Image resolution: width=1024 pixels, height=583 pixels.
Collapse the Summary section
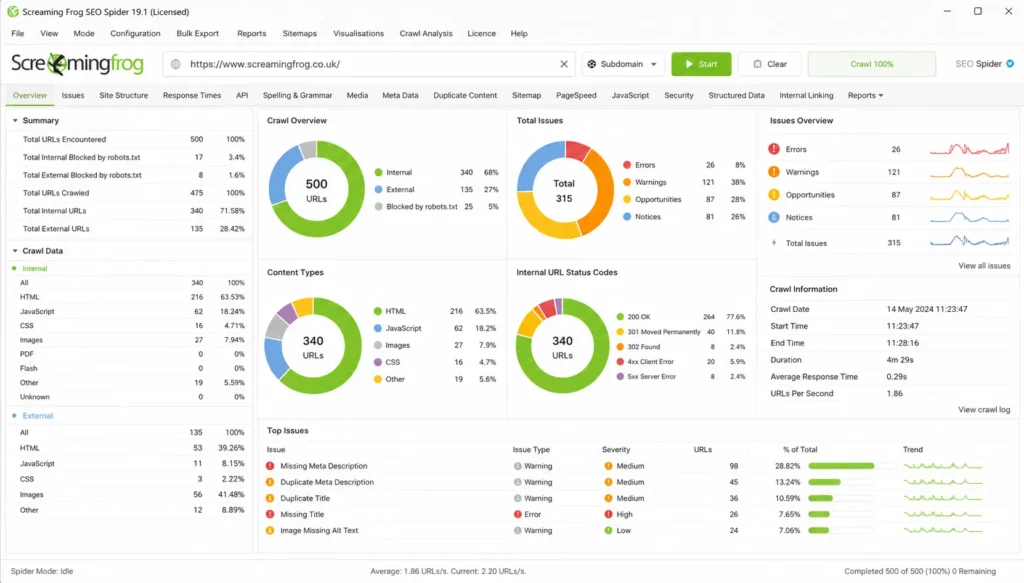[15, 120]
